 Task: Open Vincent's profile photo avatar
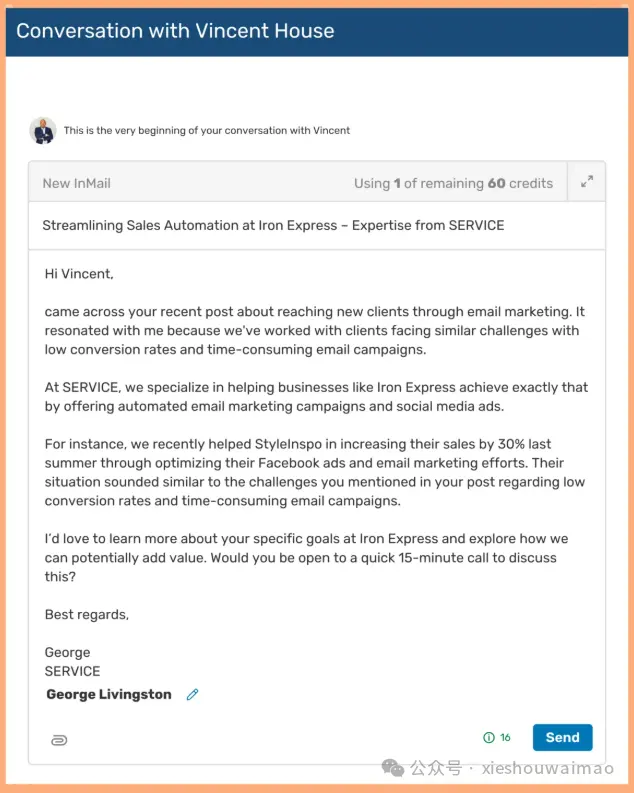point(43,130)
